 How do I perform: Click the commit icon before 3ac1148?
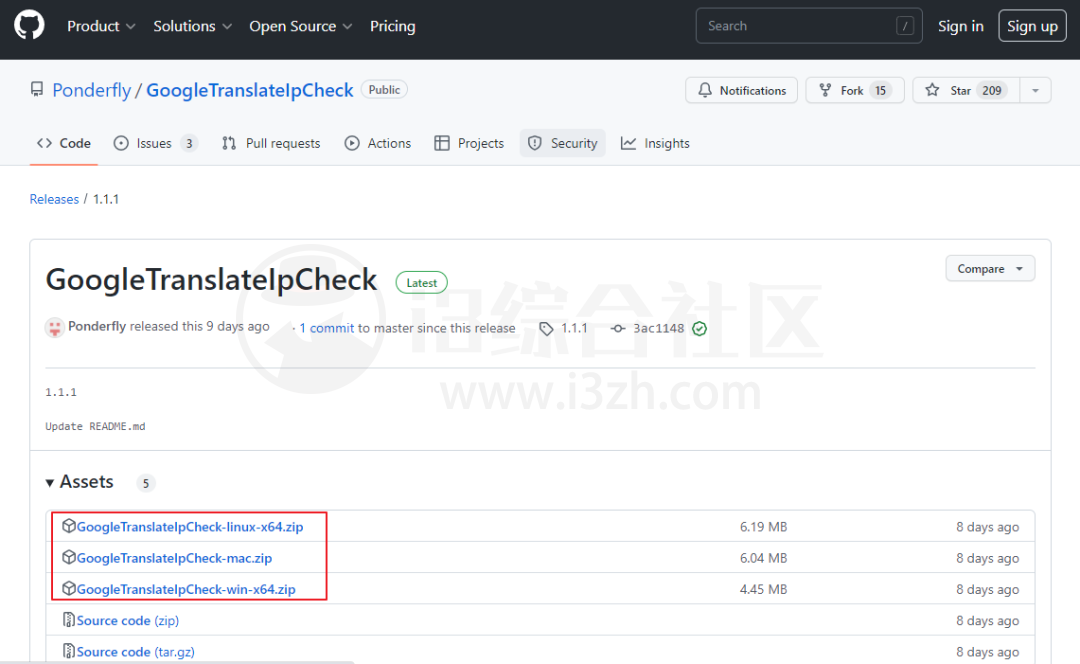click(x=618, y=329)
